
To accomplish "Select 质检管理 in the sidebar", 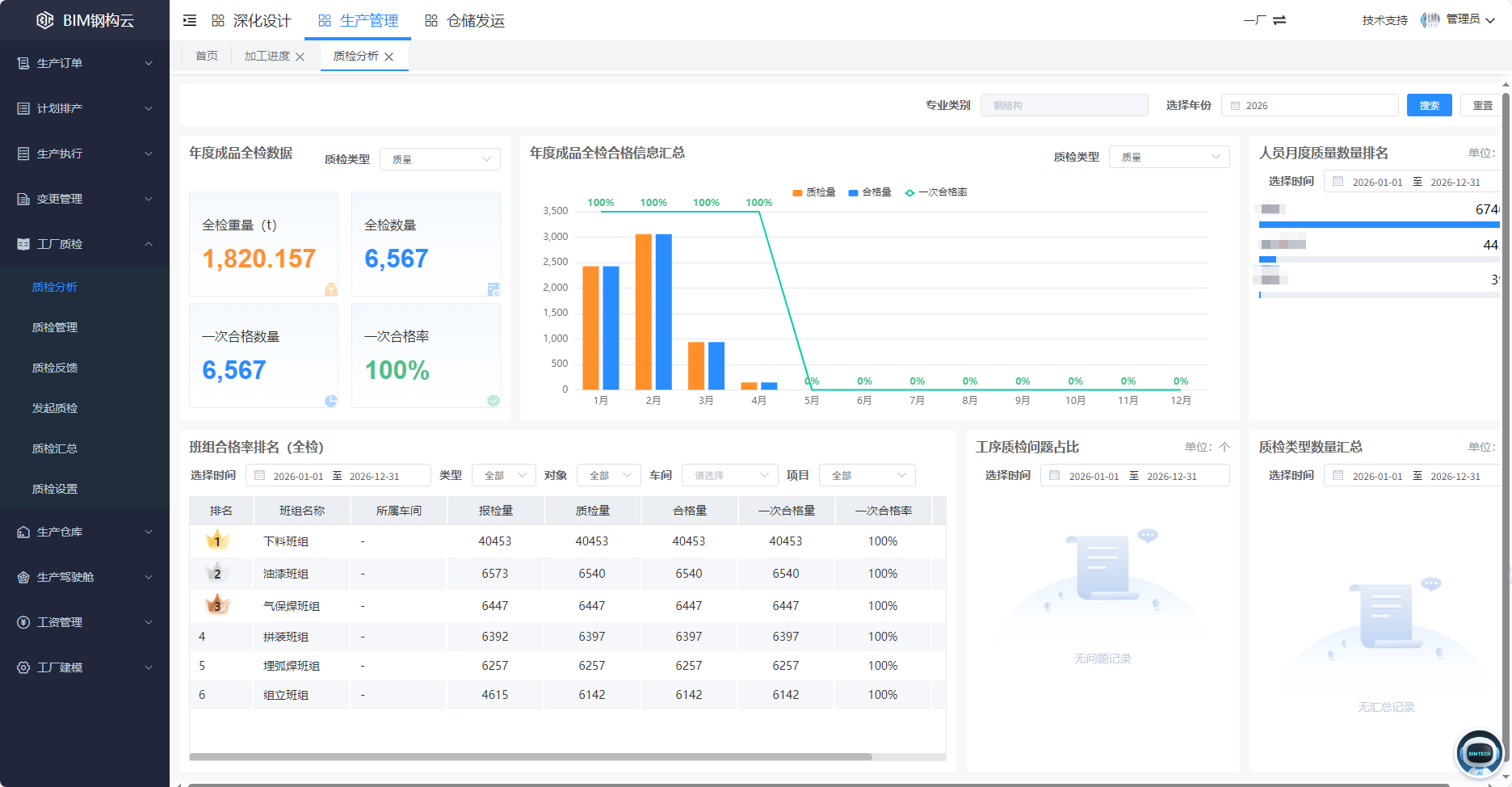I will 55,327.
